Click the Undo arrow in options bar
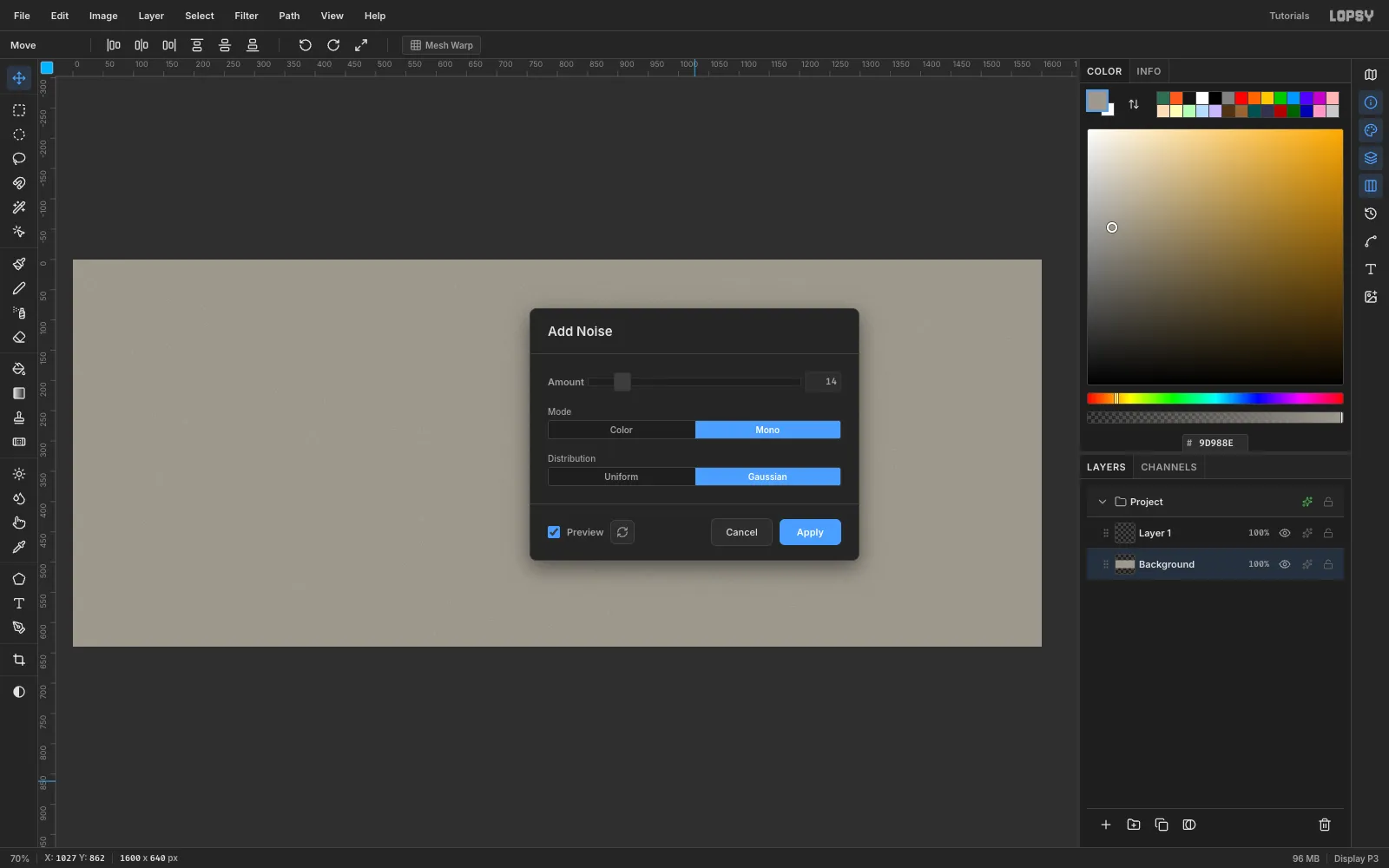 pyautogui.click(x=305, y=45)
